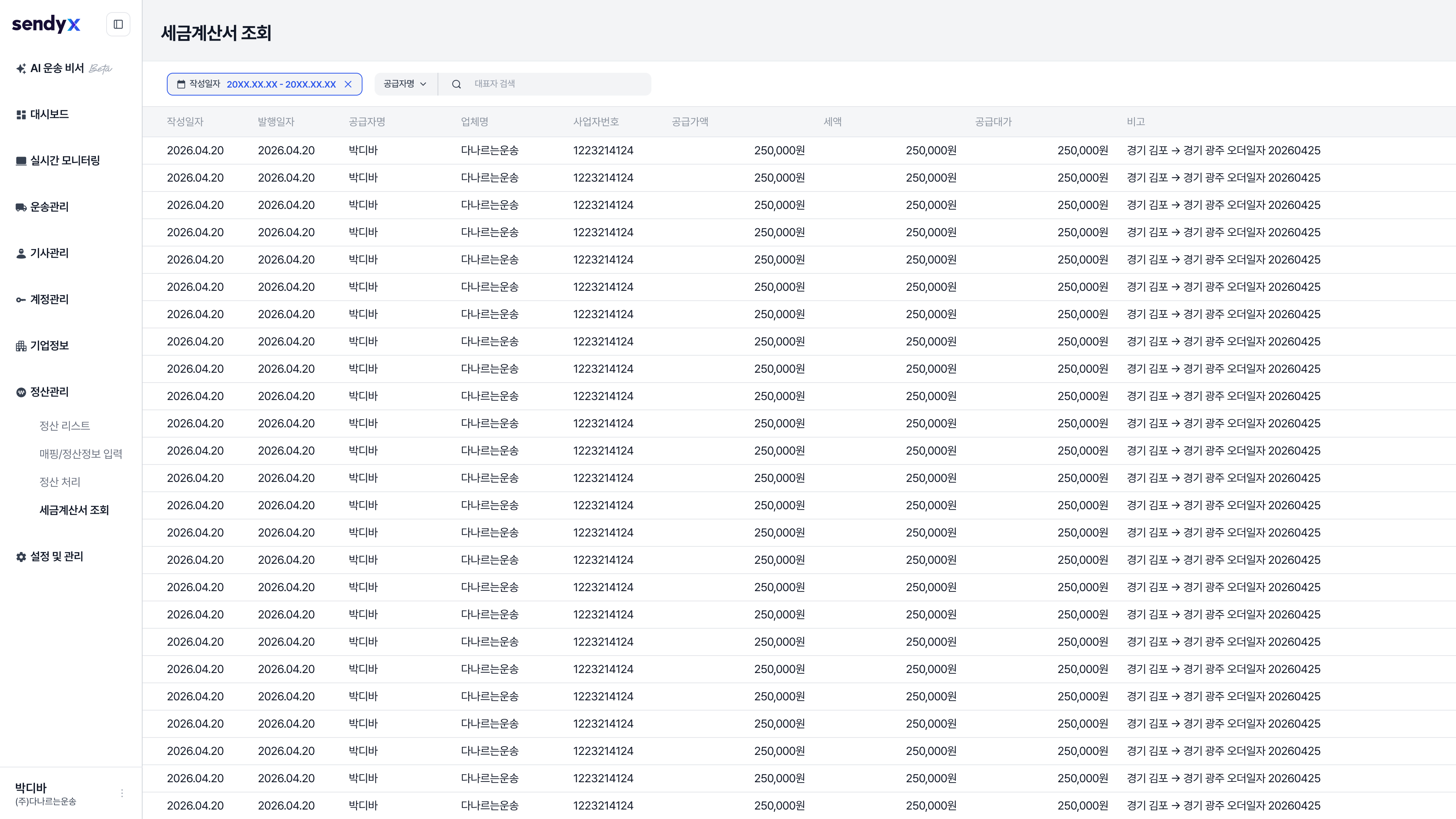
Task: Select the 세금계산서 조회 submenu
Action: 74,510
